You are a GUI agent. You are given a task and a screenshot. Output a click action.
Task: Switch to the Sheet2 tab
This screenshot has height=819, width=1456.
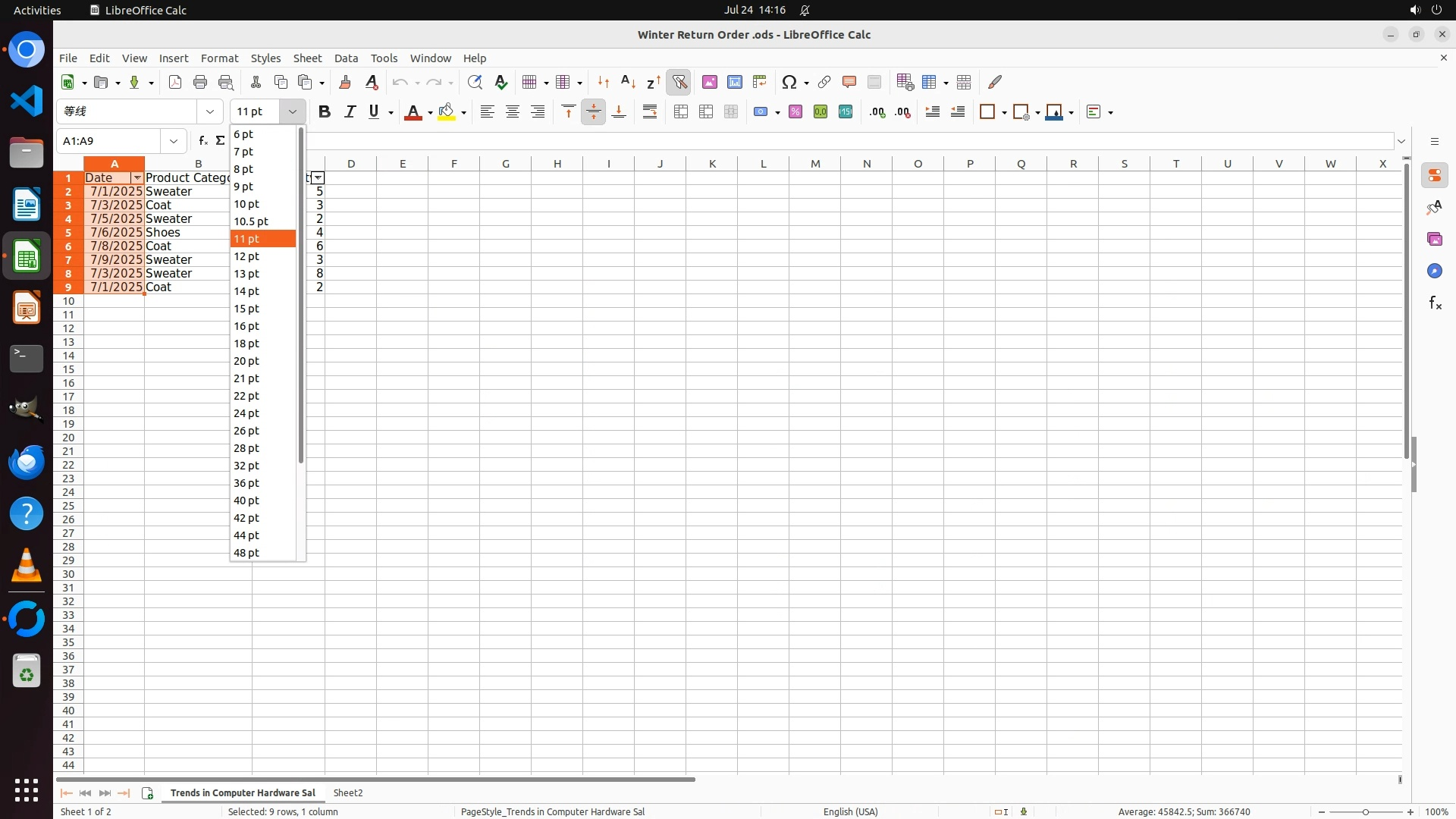coord(348,792)
